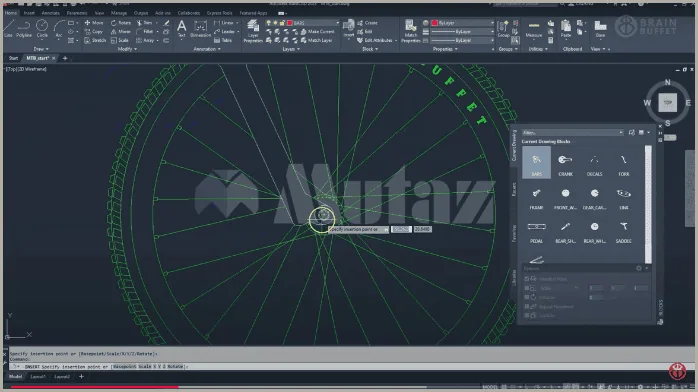Switch to the Layout1 tab
Screen dimensions: 698x392
38,377
